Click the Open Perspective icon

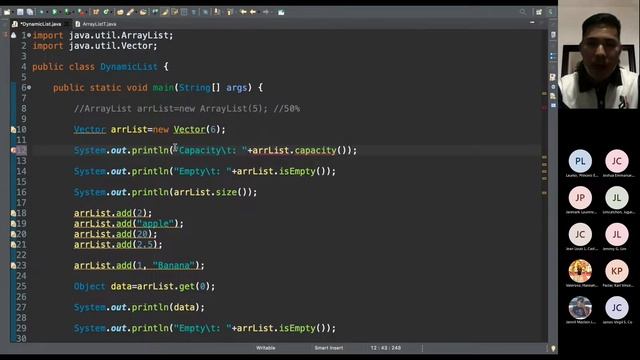pos(539,12)
